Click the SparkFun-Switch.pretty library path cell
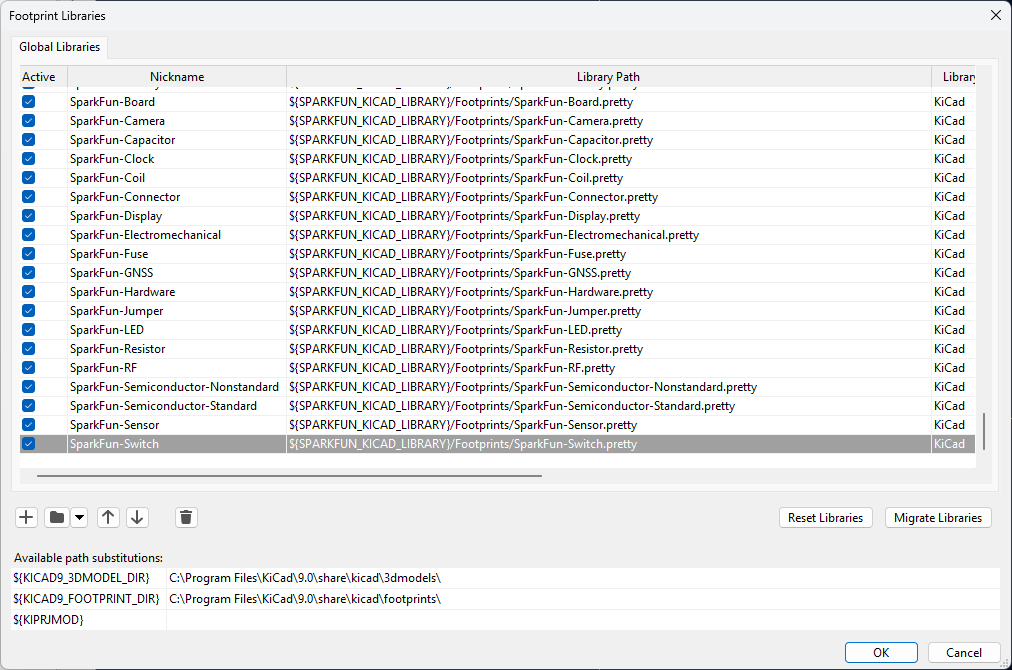Image resolution: width=1012 pixels, height=670 pixels. [x=609, y=444]
